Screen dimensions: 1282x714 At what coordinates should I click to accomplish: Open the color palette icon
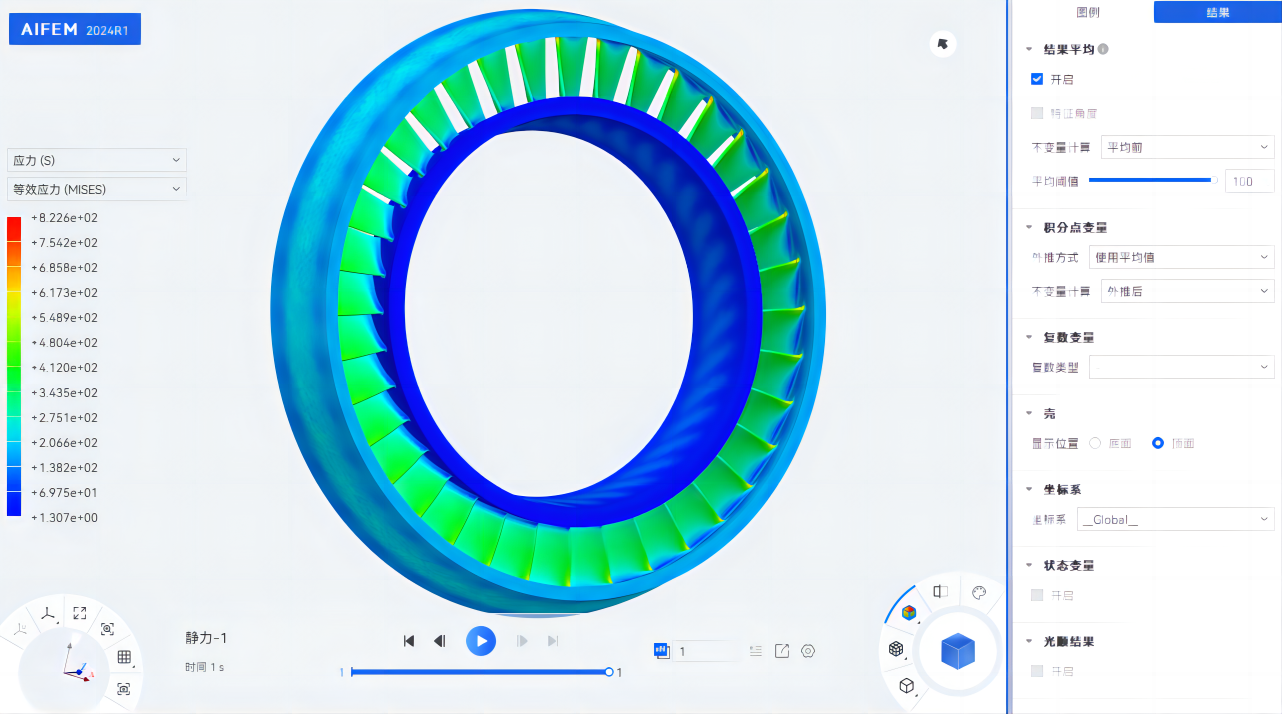[x=979, y=592]
